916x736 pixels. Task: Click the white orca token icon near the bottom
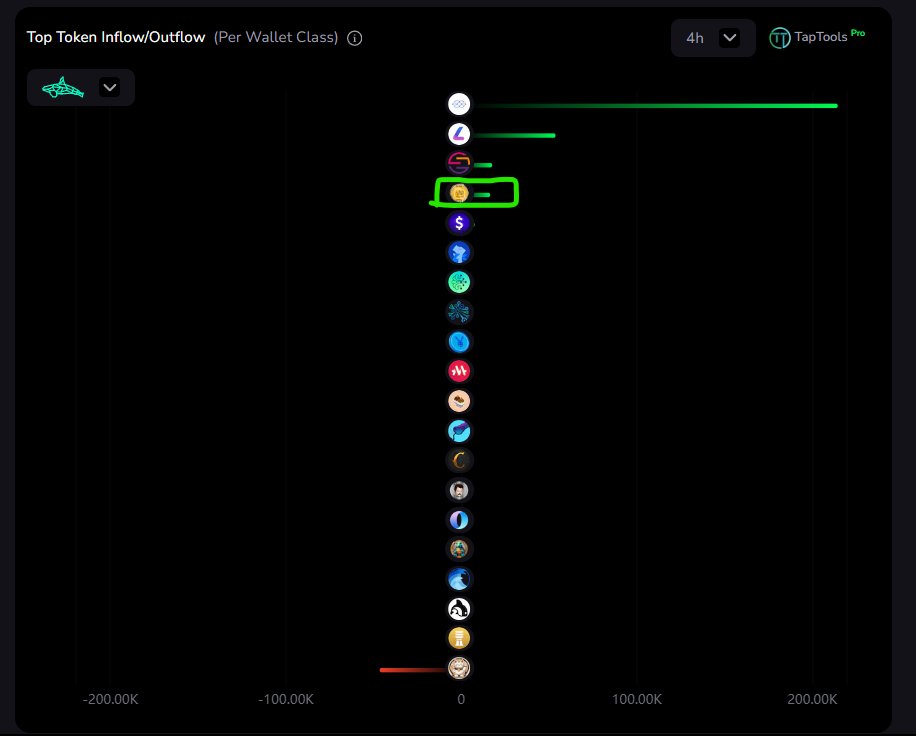click(458, 608)
